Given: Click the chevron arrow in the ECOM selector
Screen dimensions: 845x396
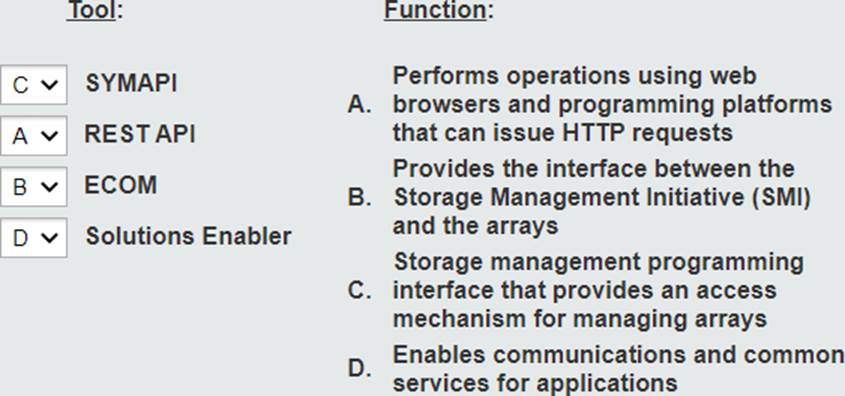Looking at the screenshot, I should tap(50, 186).
